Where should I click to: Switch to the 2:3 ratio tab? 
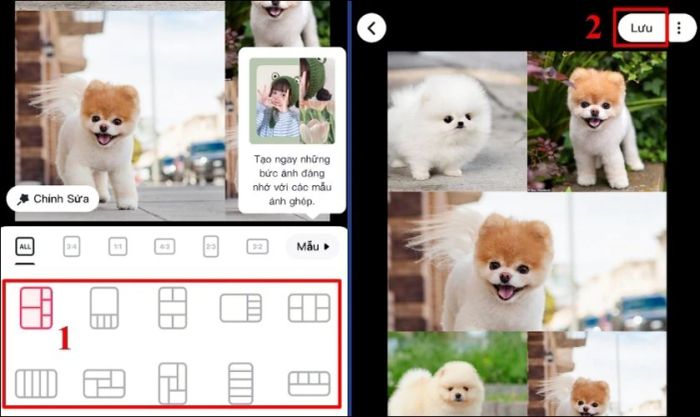211,246
